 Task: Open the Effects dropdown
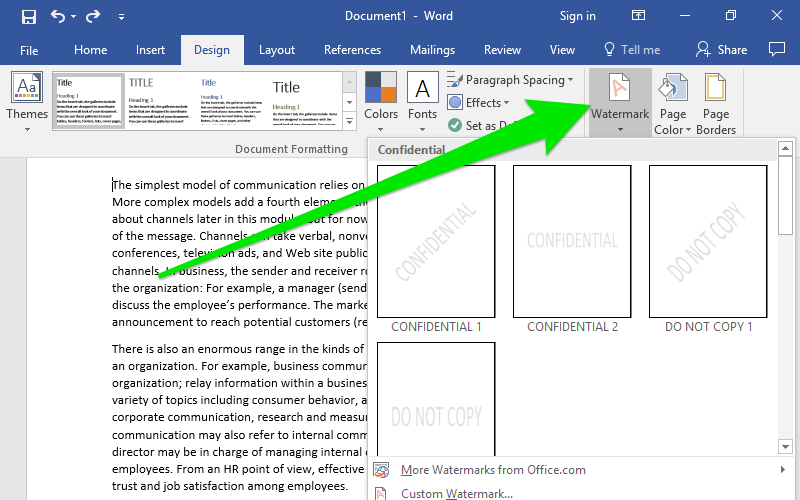(479, 102)
